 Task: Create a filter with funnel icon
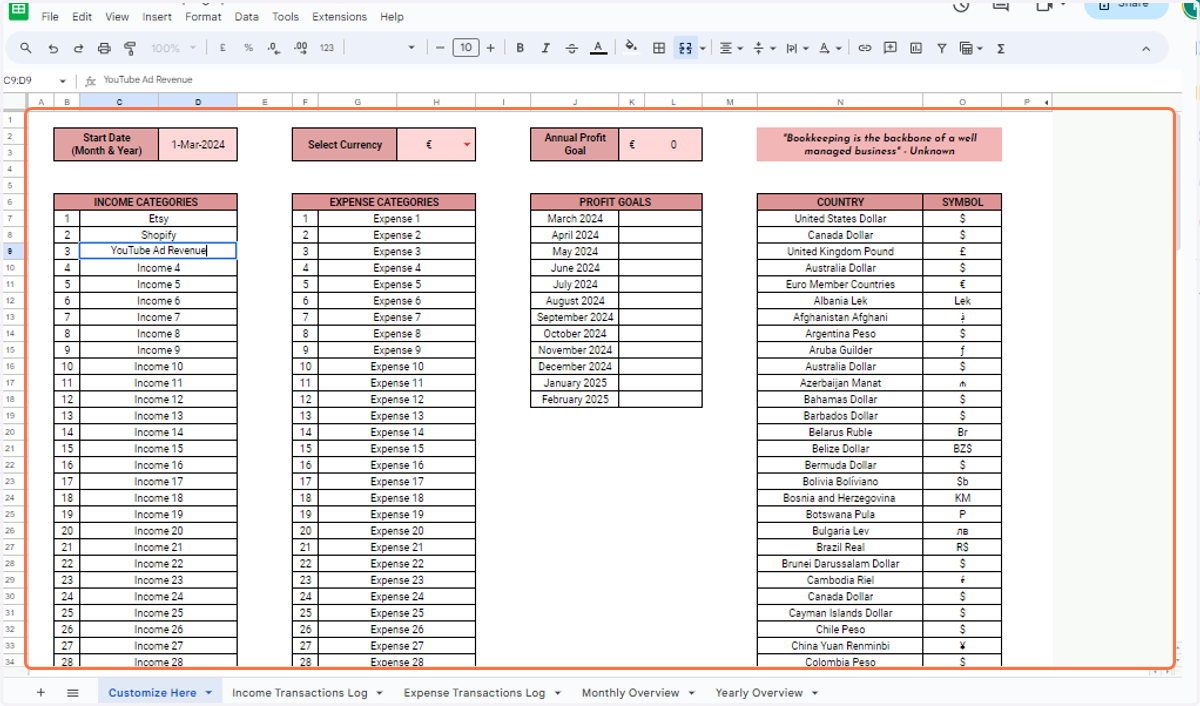click(942, 48)
